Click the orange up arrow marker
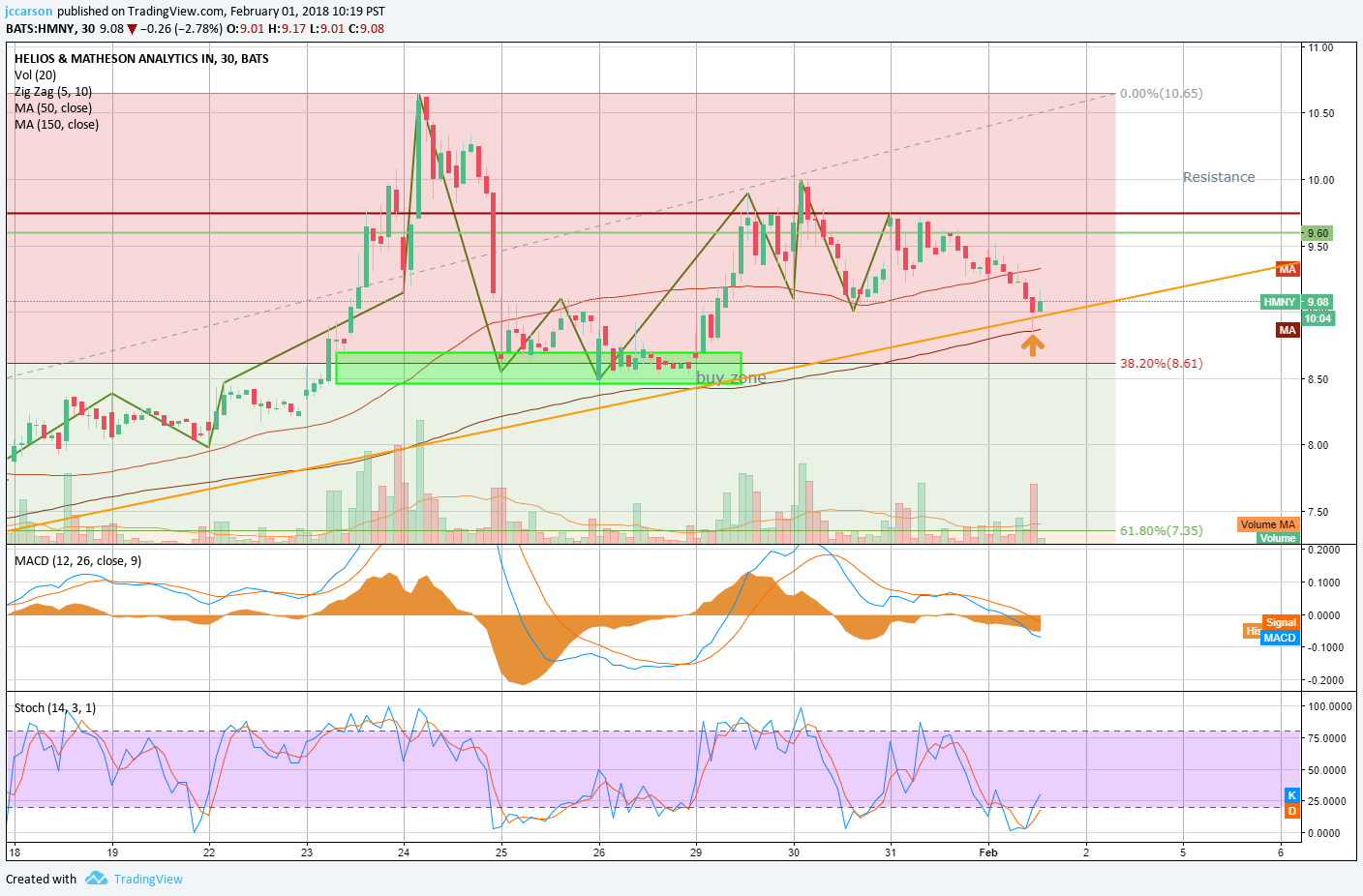This screenshot has width=1363, height=896. [x=1033, y=344]
